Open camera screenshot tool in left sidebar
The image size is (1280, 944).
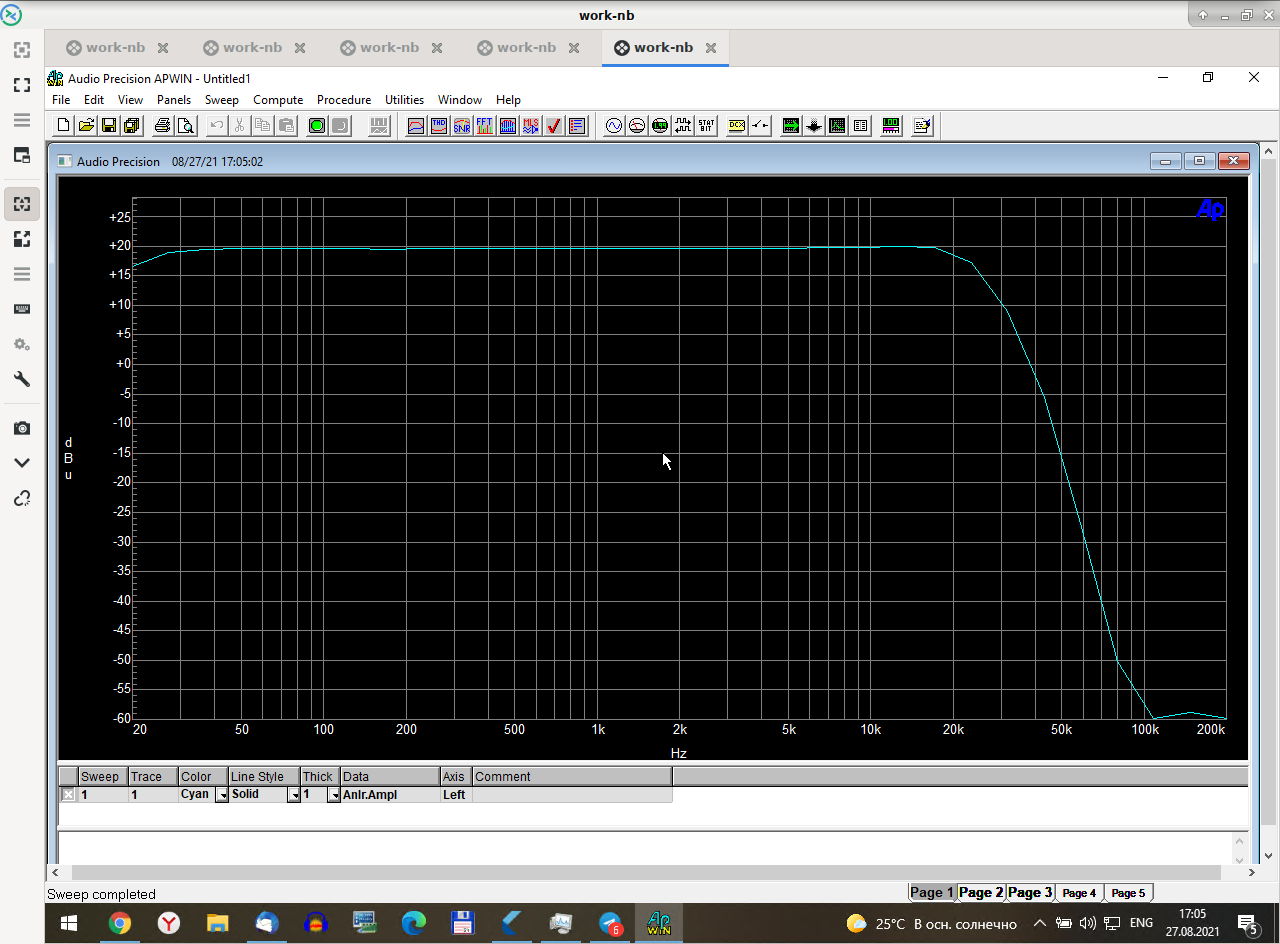[x=22, y=428]
